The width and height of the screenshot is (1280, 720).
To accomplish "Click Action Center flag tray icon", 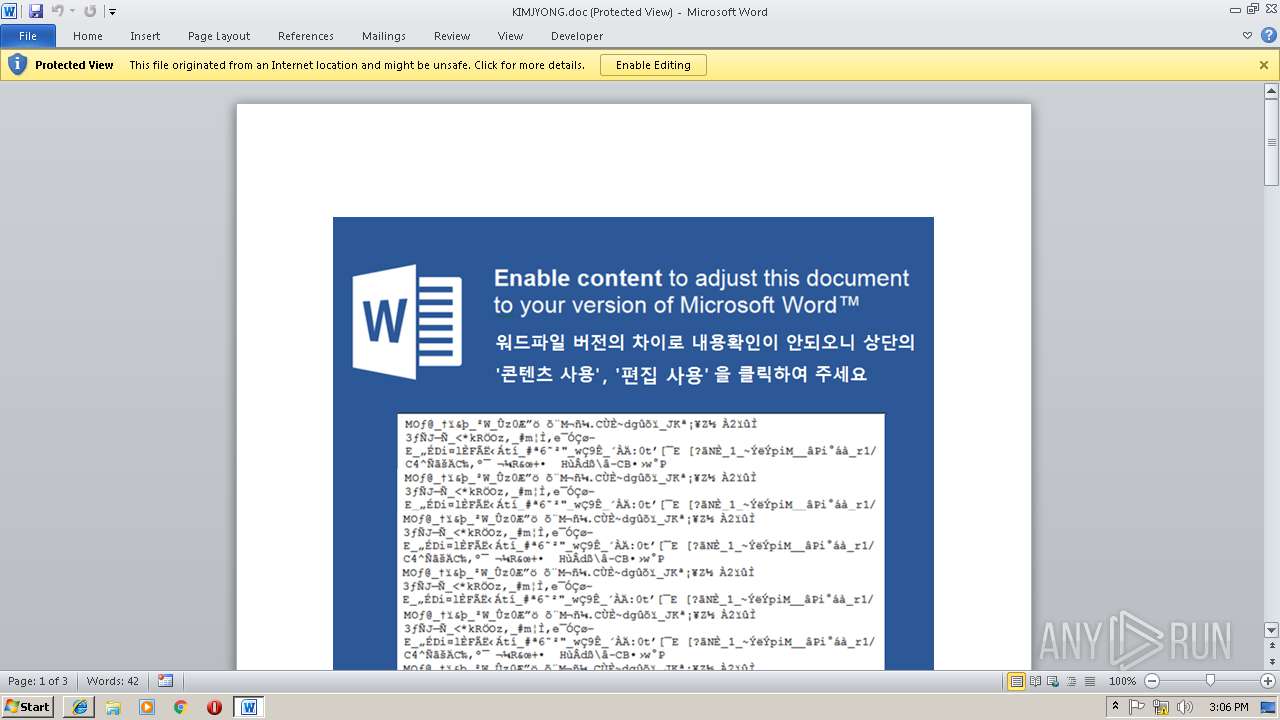I will pyautogui.click(x=1137, y=707).
